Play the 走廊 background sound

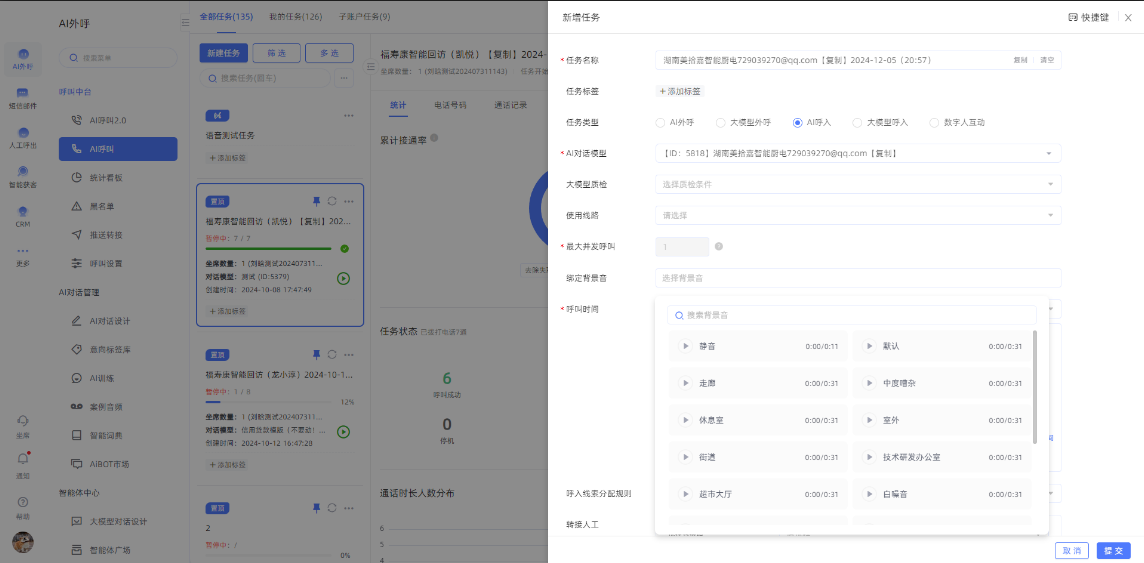(685, 383)
